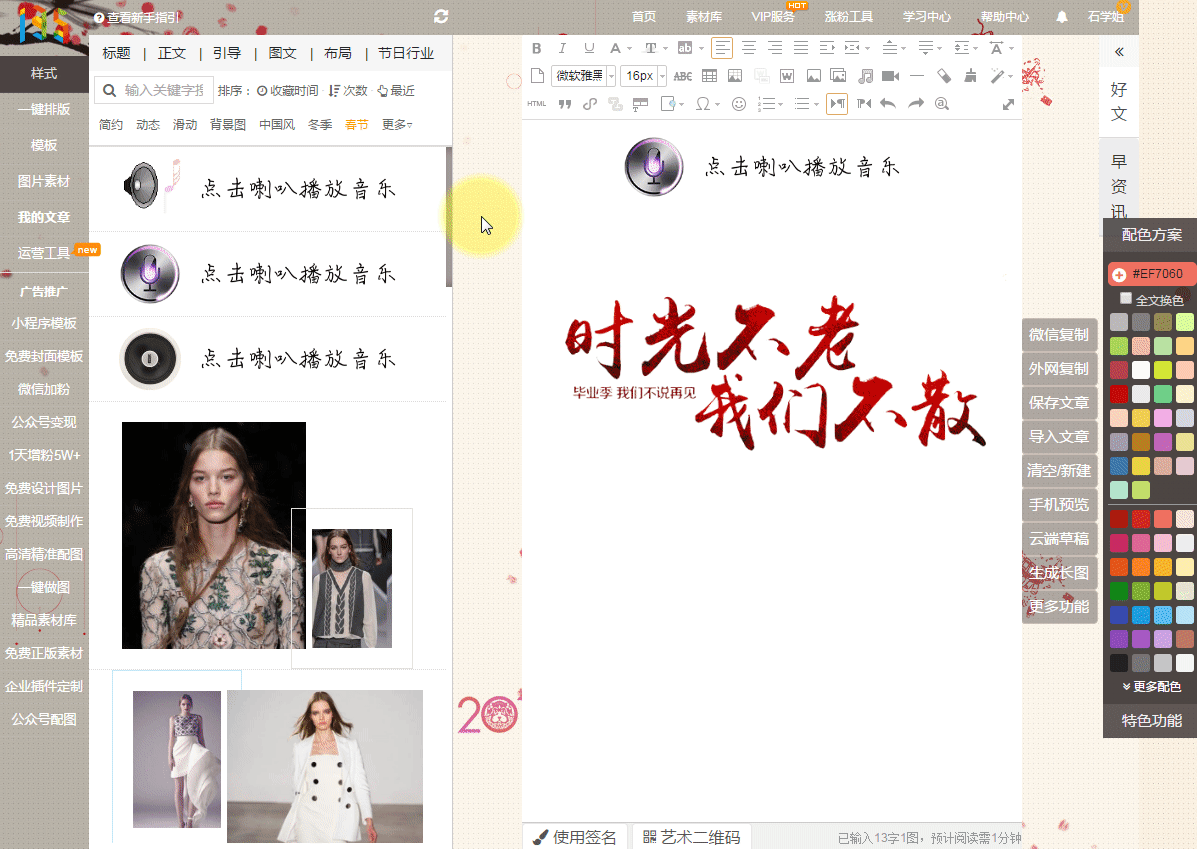Apply italic formatting
This screenshot has height=849, width=1197.
(562, 48)
